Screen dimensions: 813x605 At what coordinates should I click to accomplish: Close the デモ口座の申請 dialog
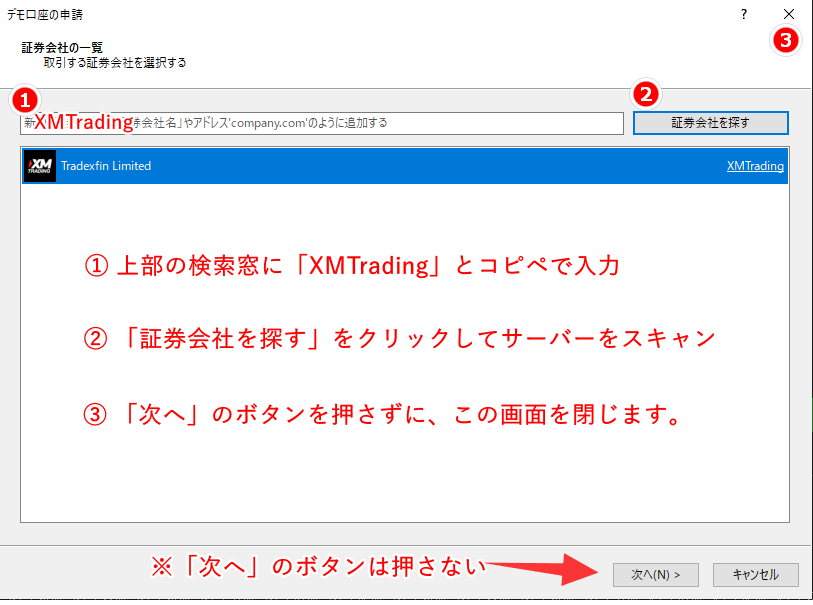coord(789,14)
